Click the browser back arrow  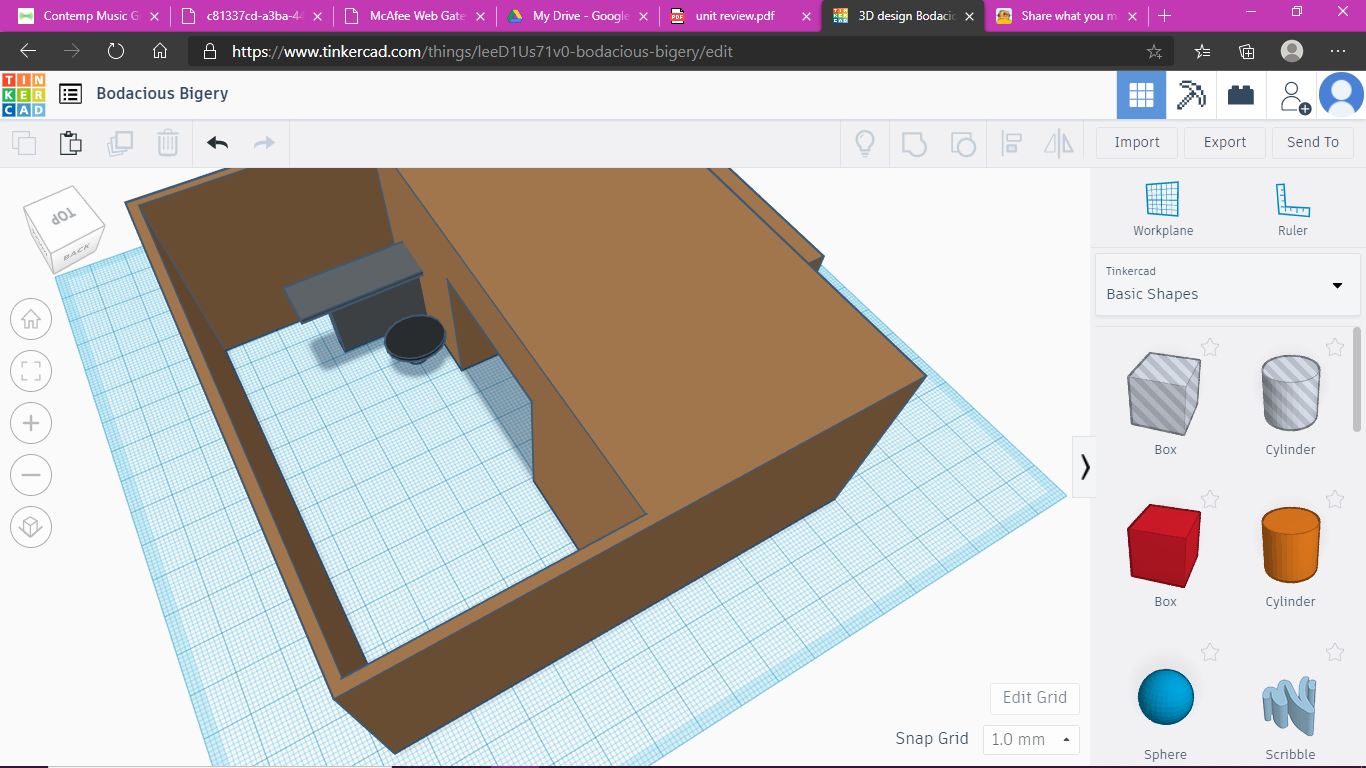pyautogui.click(x=28, y=51)
